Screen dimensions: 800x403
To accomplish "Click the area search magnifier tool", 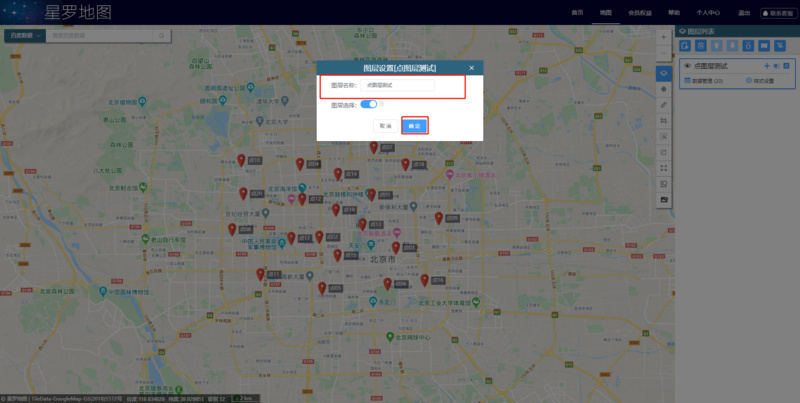I will click(664, 137).
